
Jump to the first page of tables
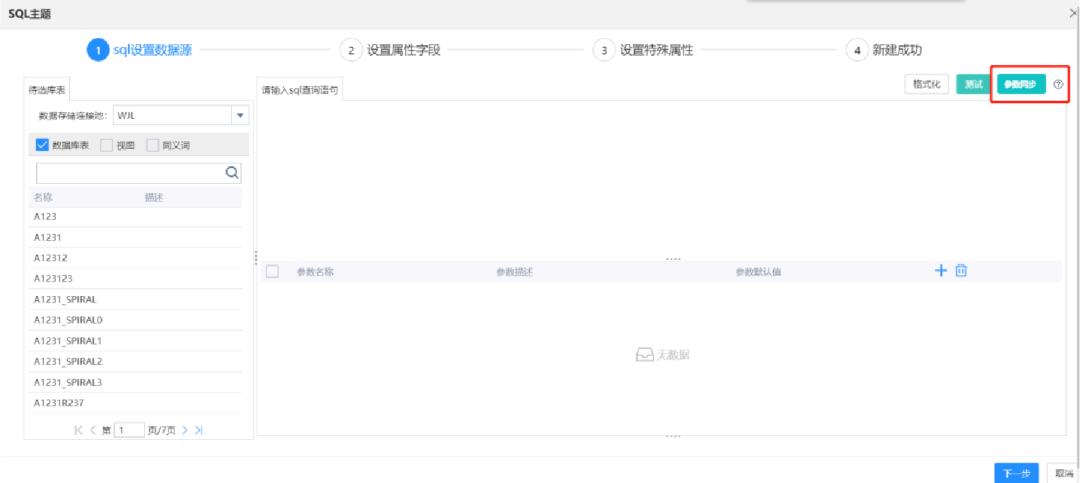[79, 430]
